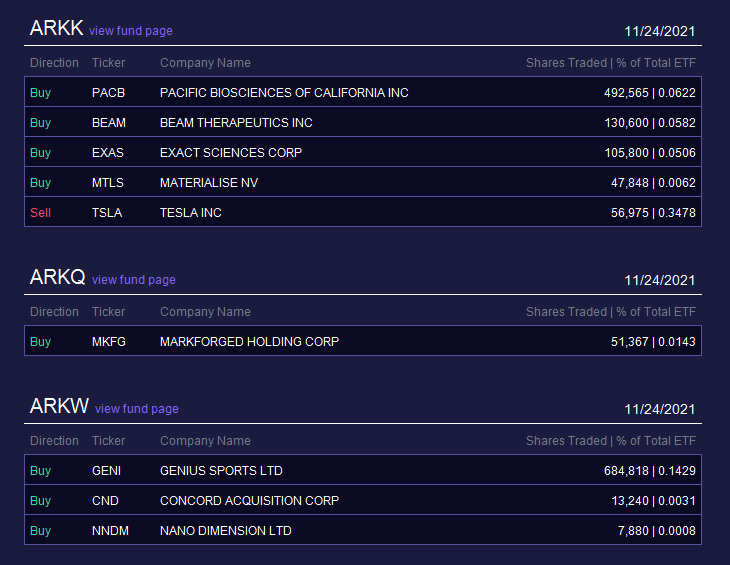The height and width of the screenshot is (565, 730).
Task: Click ARKK Direction column header
Action: (54, 63)
